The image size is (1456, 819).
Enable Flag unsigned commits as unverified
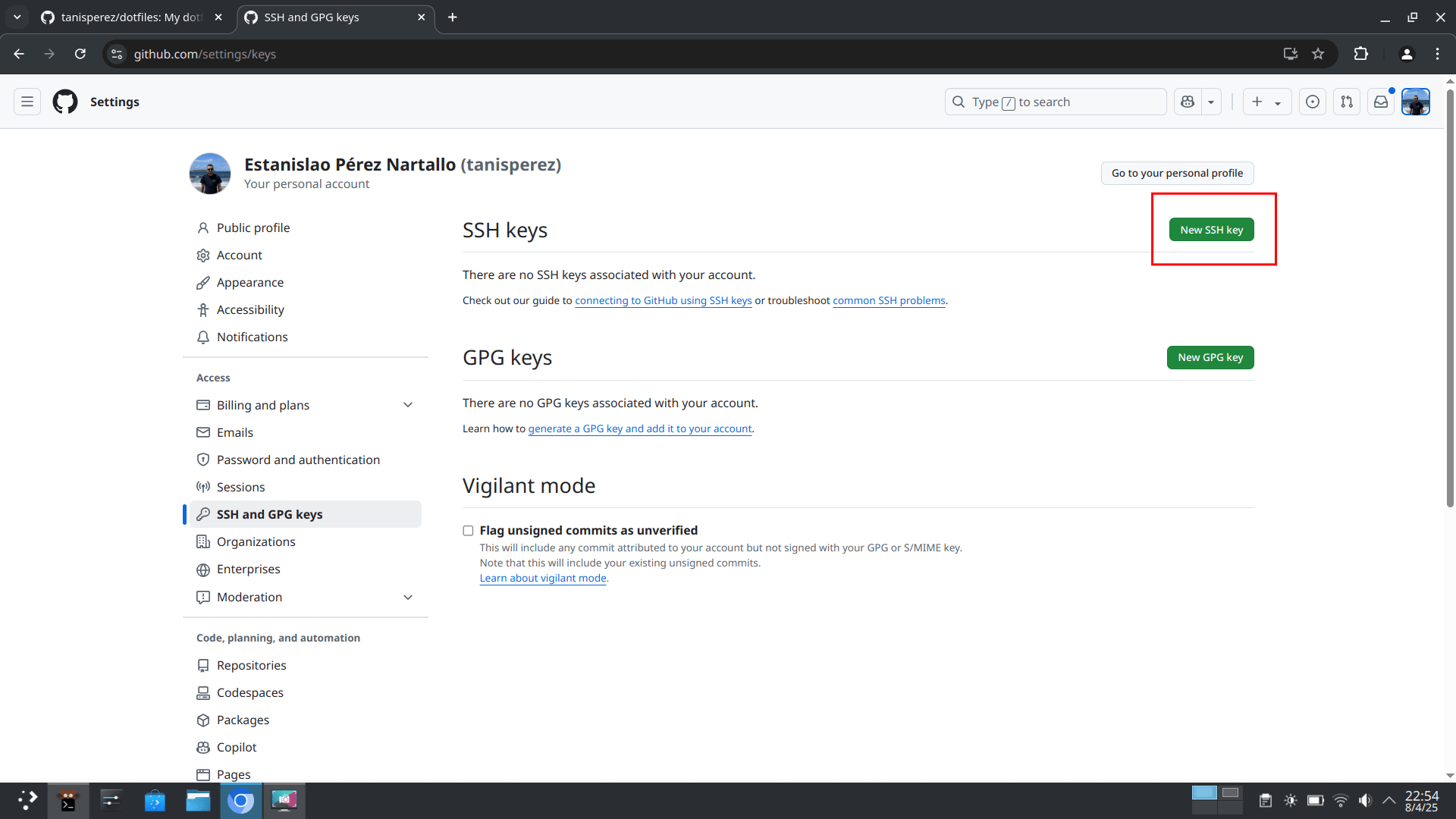click(x=468, y=530)
